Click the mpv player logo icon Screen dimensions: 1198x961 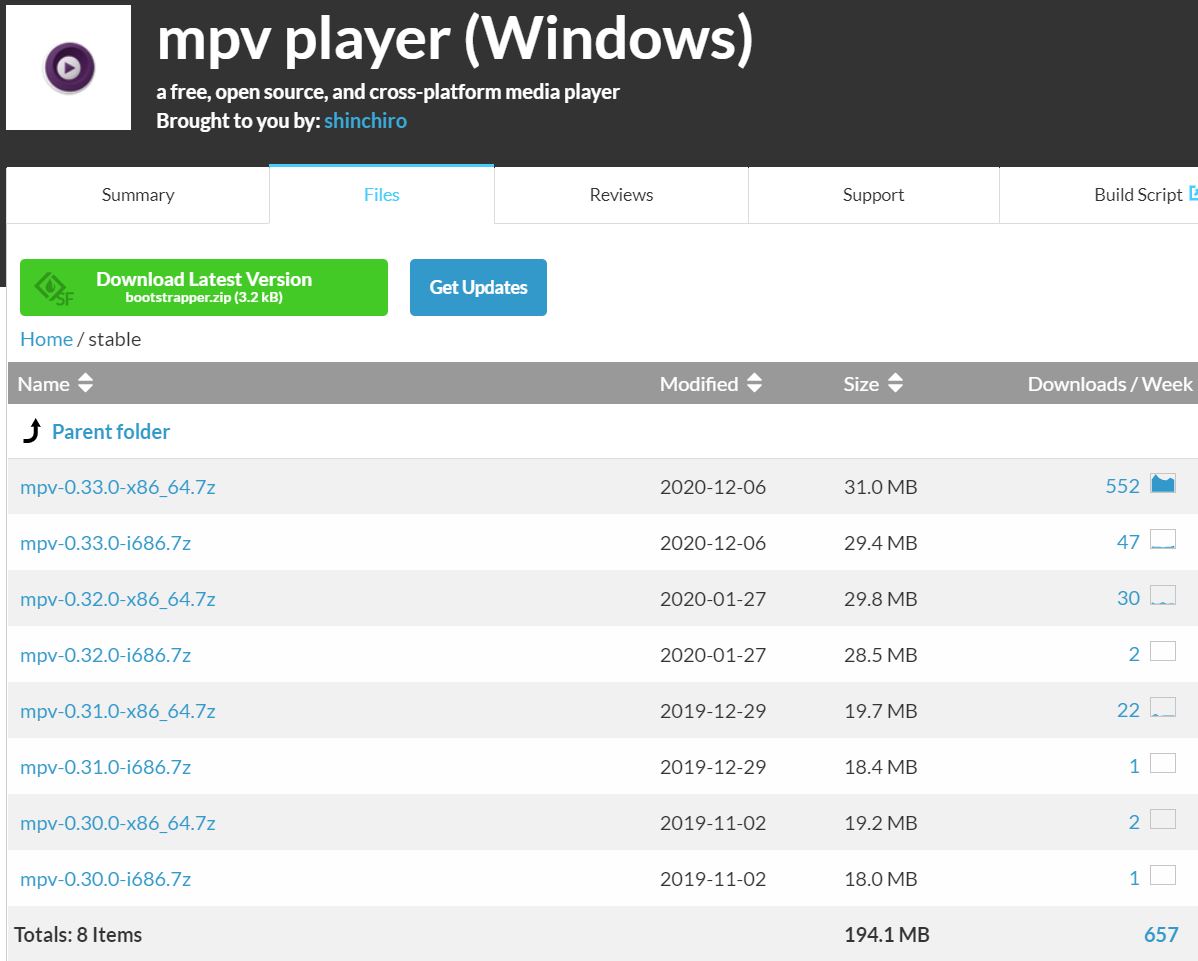(69, 67)
